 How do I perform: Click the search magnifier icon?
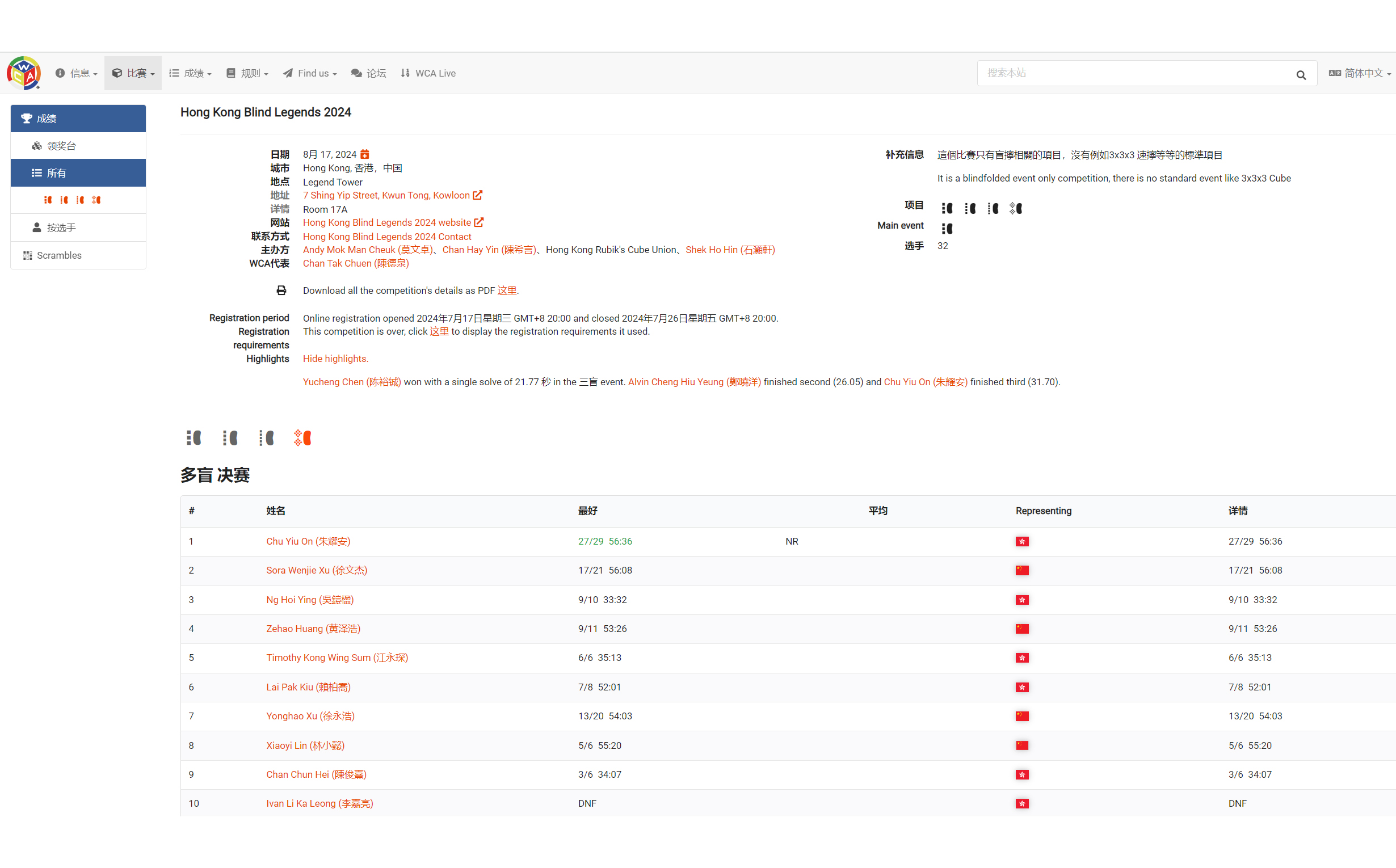click(1301, 75)
